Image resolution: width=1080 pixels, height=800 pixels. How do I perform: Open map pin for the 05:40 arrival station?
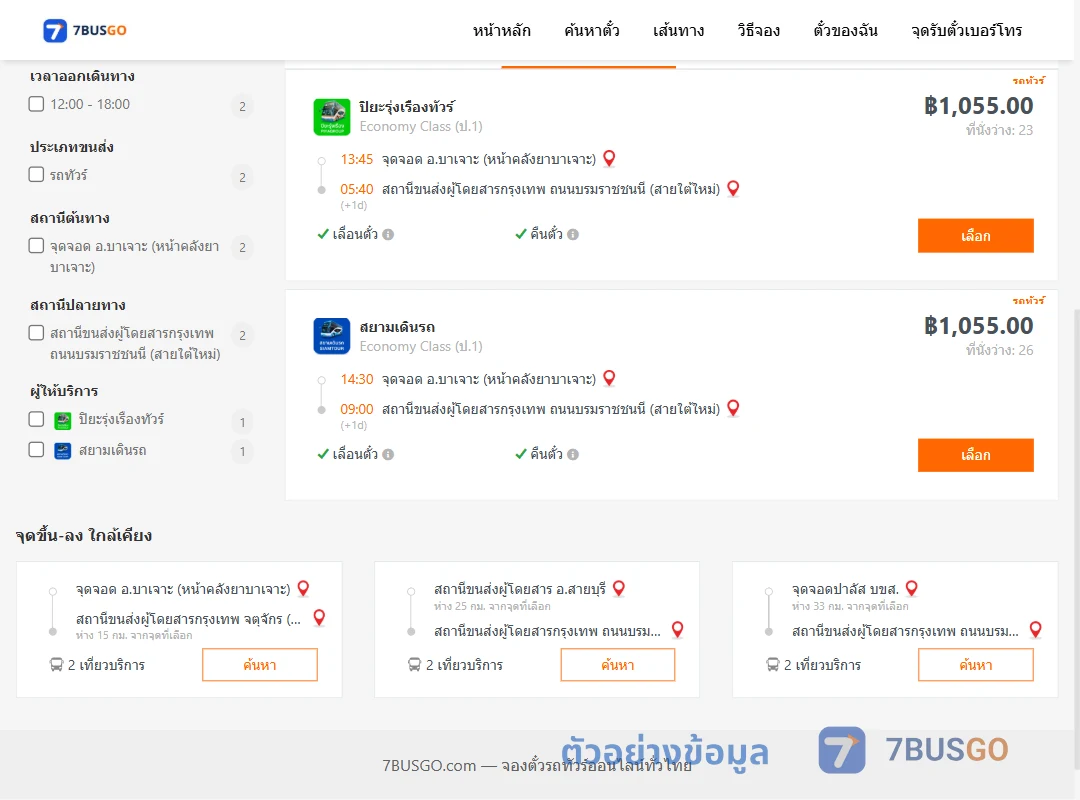tap(734, 188)
